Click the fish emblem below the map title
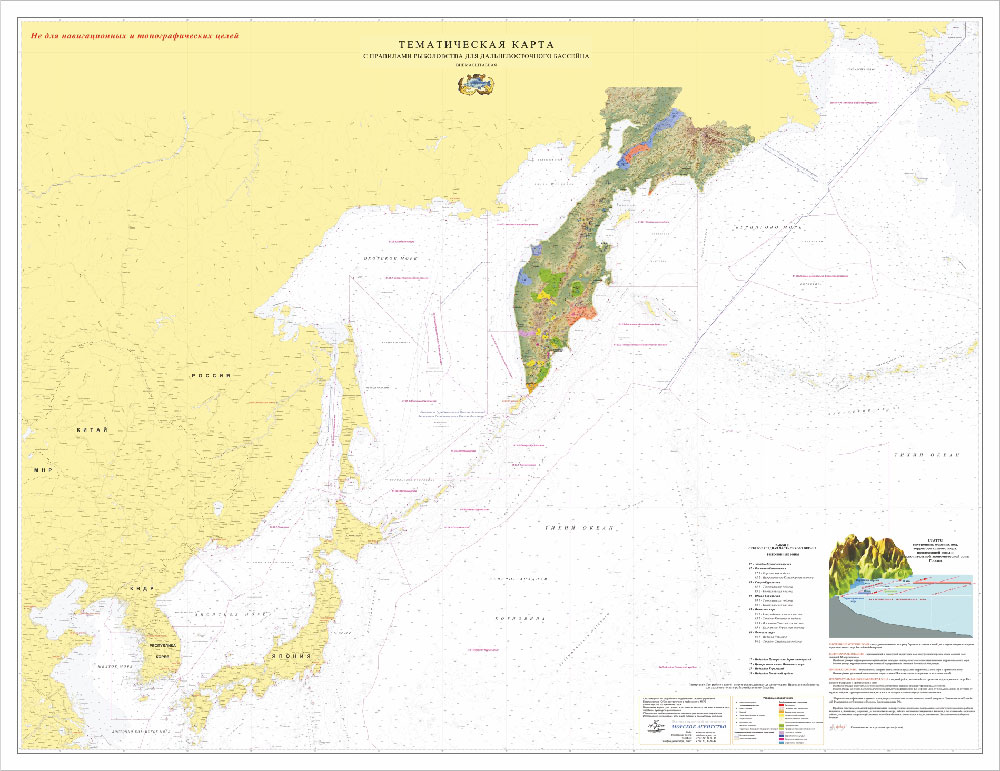The image size is (1000, 771). [476, 85]
